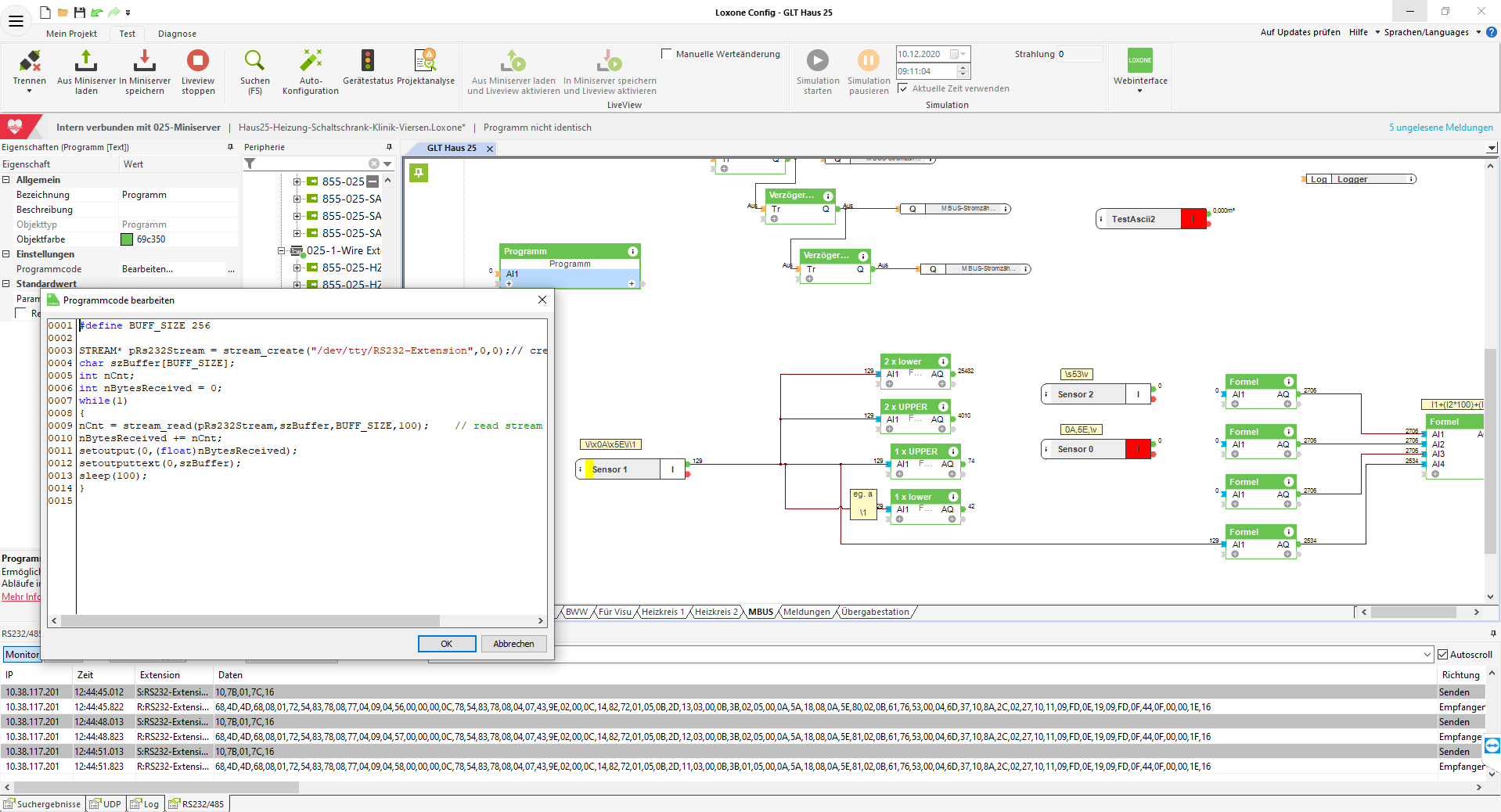Stop the Liveview

[198, 62]
